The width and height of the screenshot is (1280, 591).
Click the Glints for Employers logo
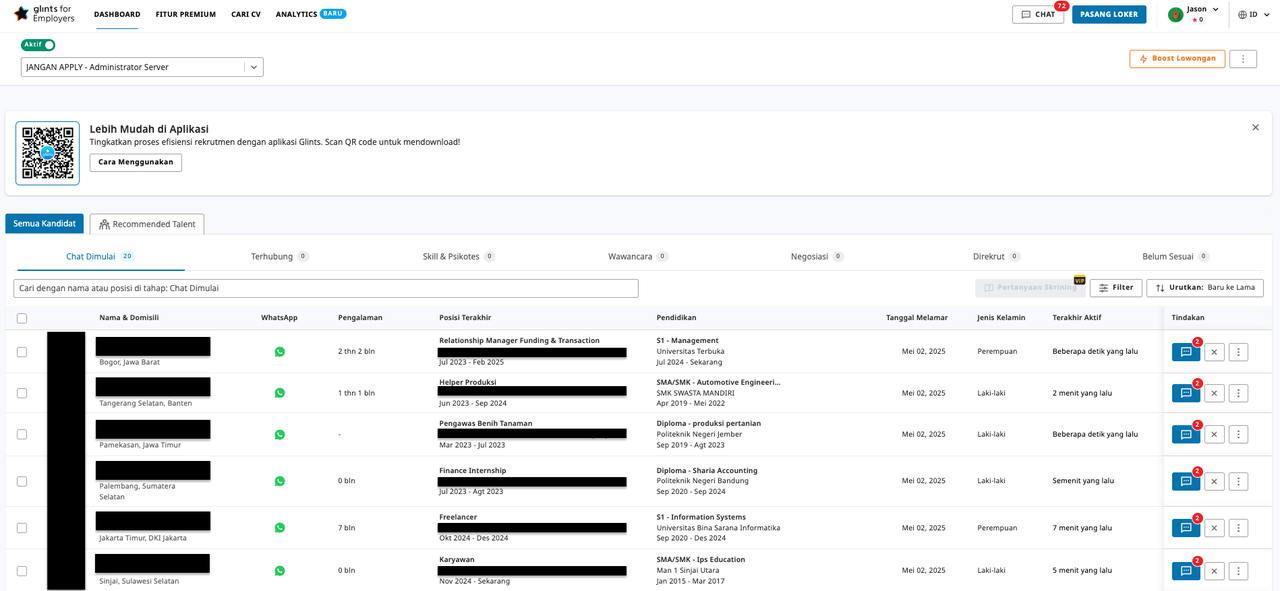[x=44, y=14]
